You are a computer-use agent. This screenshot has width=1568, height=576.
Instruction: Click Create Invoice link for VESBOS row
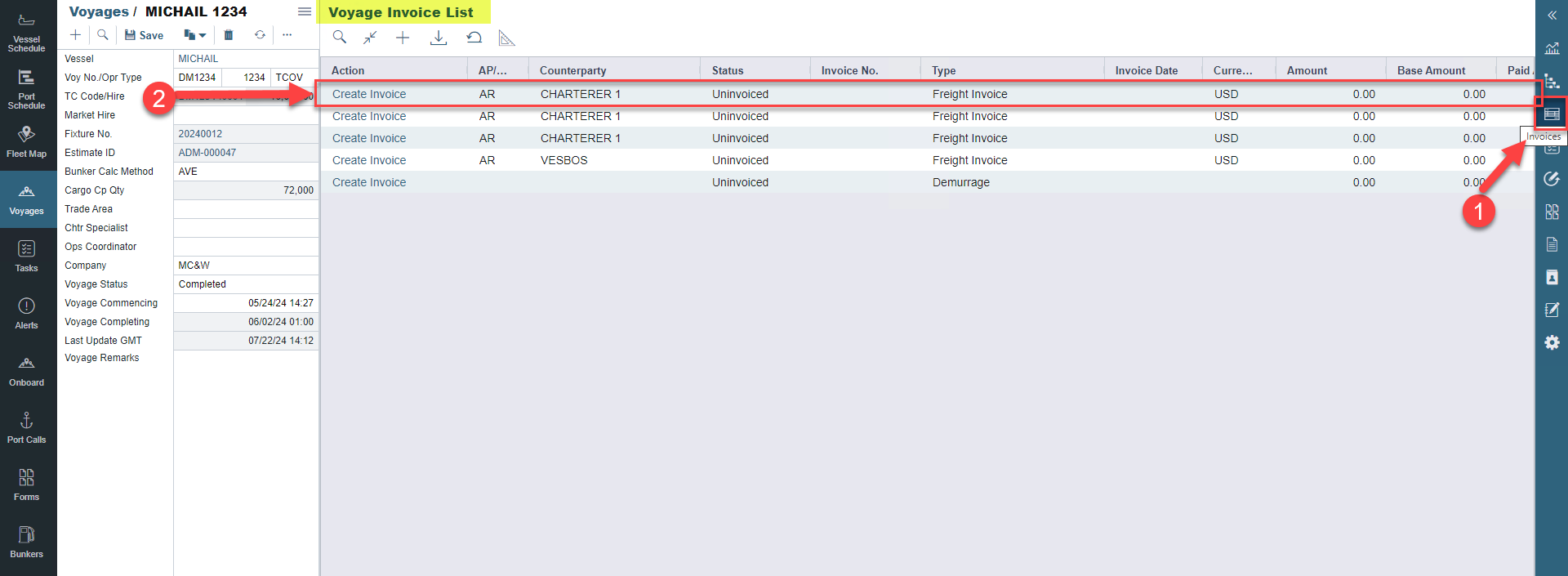[x=369, y=160]
